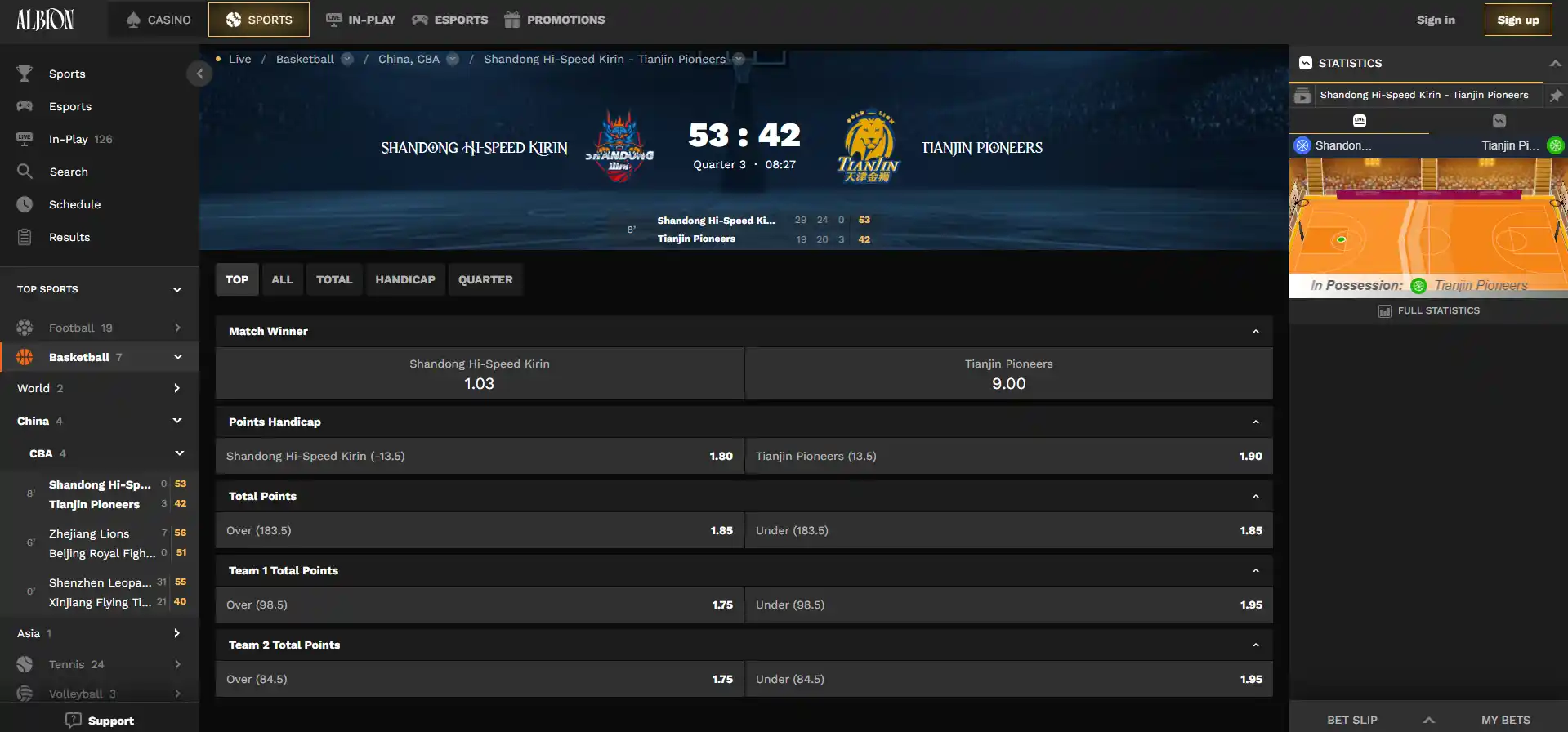Viewport: 1568px width, 732px height.
Task: Click the Casino spade icon in top bar
Action: [x=133, y=20]
